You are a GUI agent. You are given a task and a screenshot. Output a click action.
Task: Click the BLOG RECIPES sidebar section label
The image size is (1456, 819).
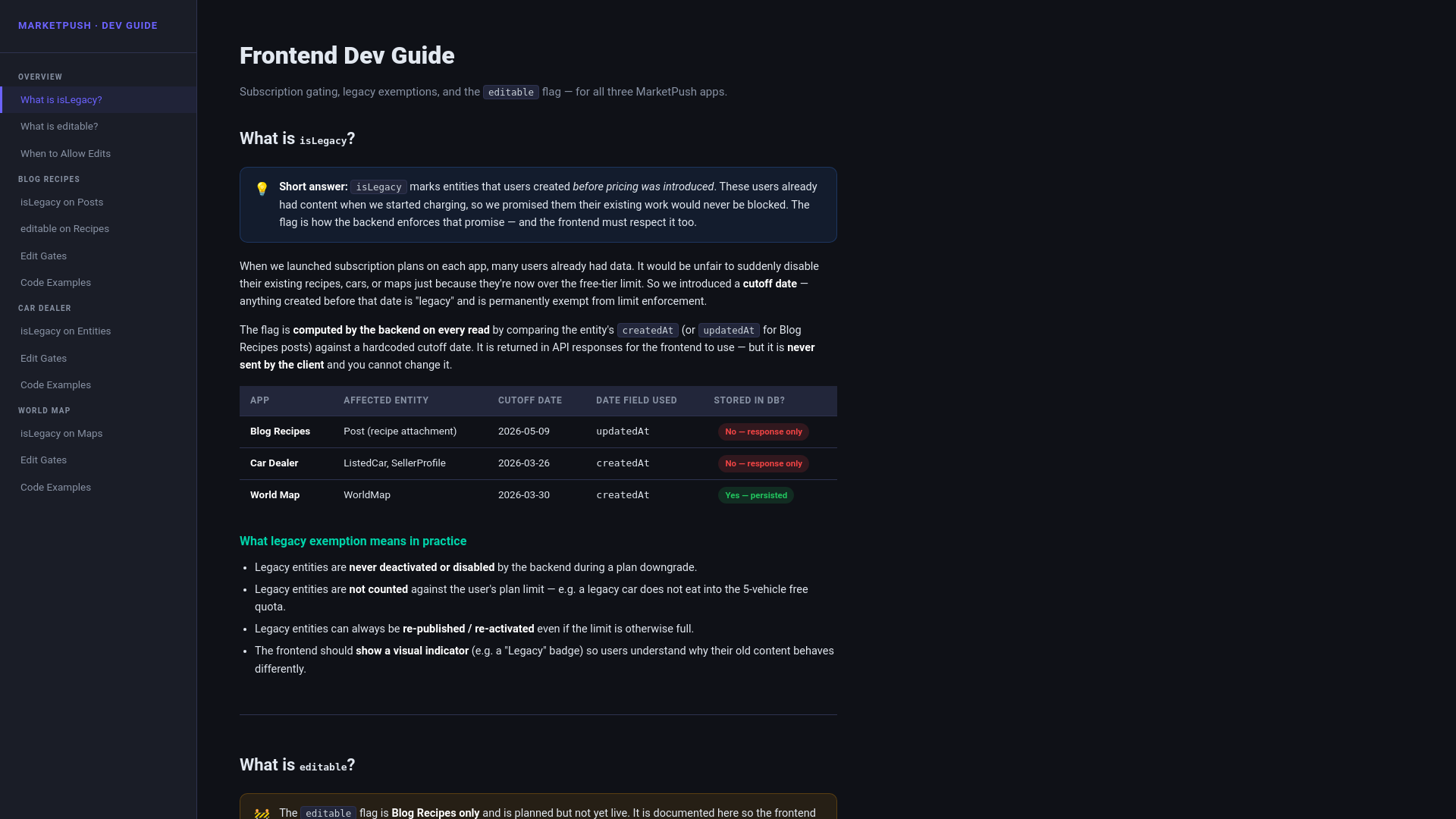49,180
